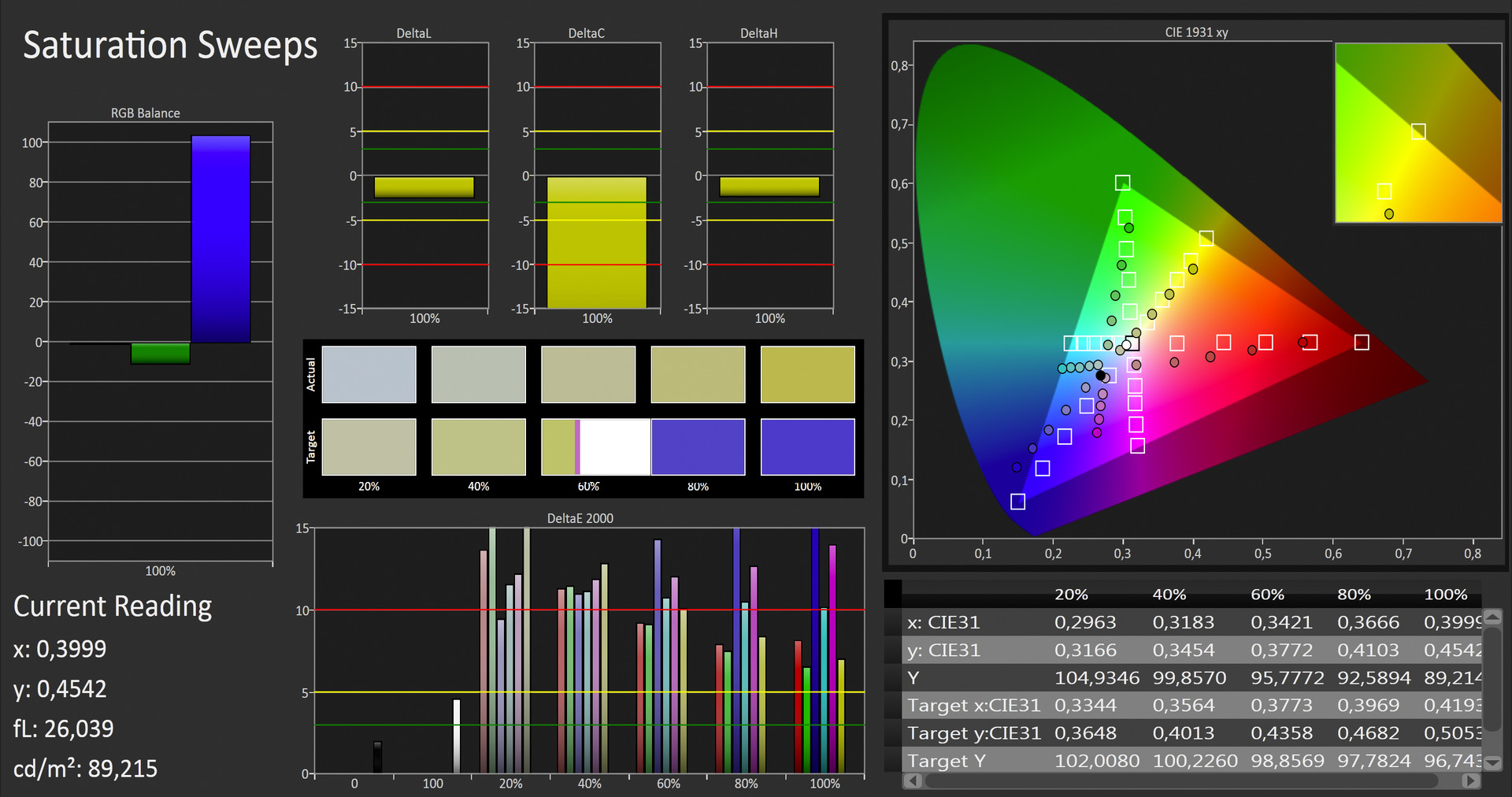Click the 100% Actual color swatch

click(x=807, y=375)
